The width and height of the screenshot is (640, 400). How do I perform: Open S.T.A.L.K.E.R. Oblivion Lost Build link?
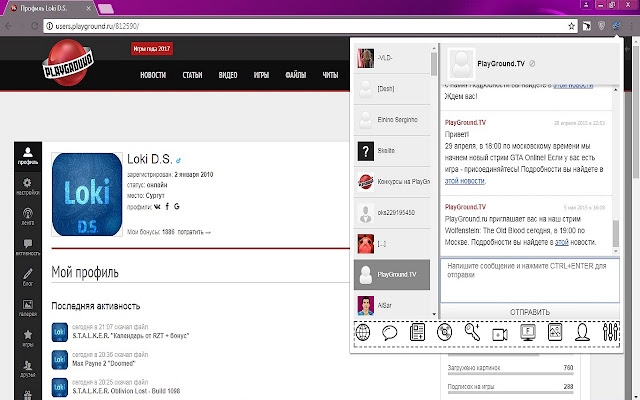[x=126, y=391]
